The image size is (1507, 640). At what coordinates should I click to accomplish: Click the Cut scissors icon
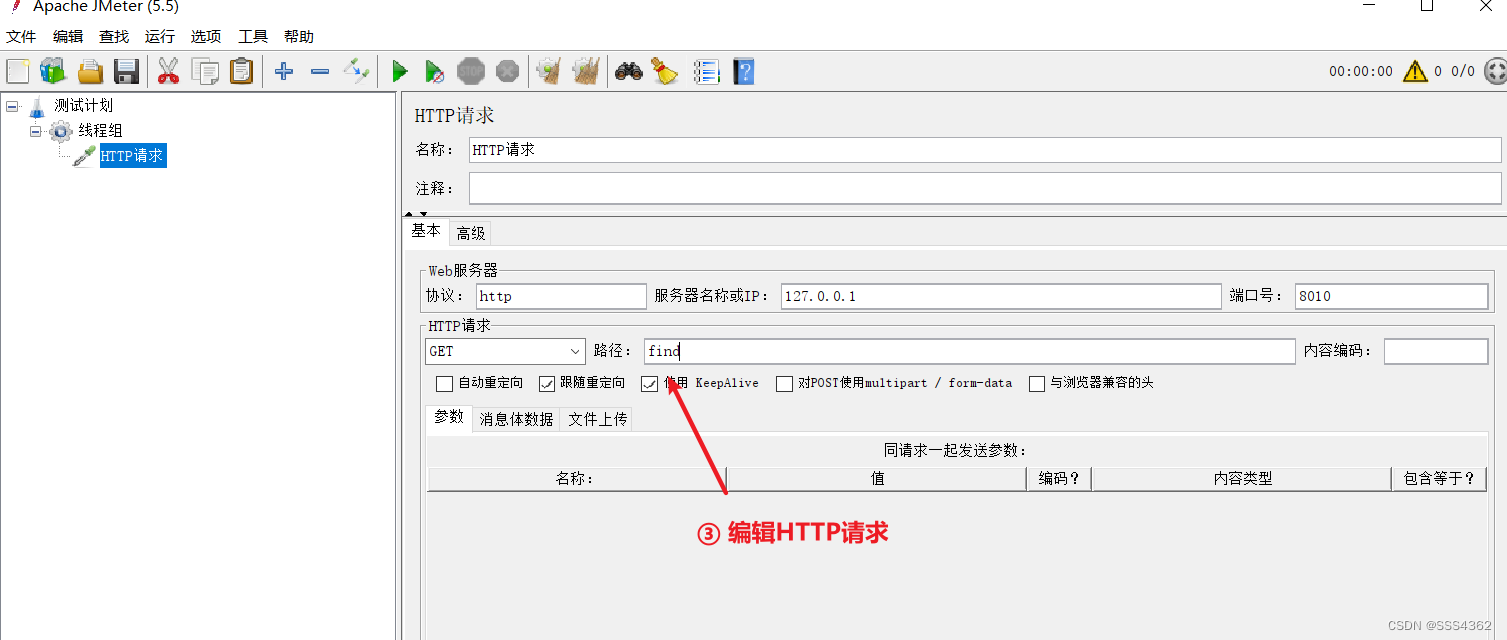[168, 71]
